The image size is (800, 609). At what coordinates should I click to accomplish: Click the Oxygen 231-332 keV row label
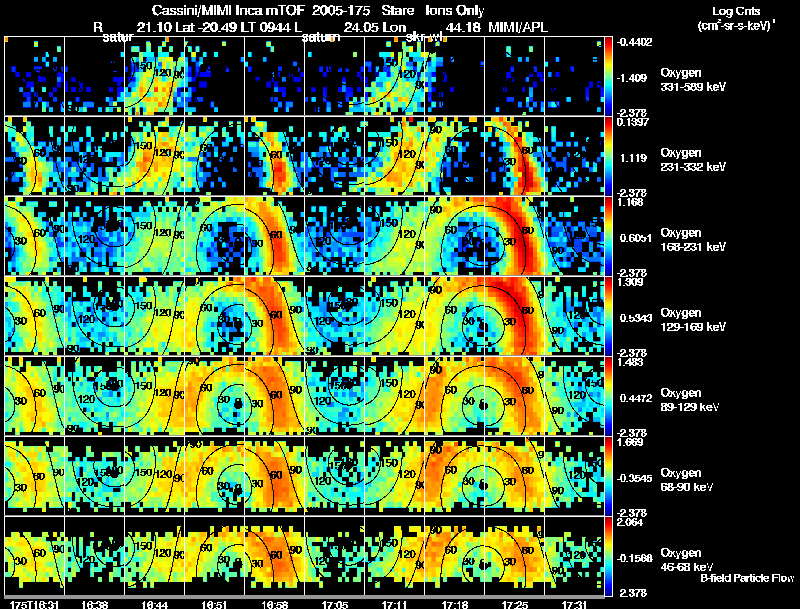click(x=693, y=160)
